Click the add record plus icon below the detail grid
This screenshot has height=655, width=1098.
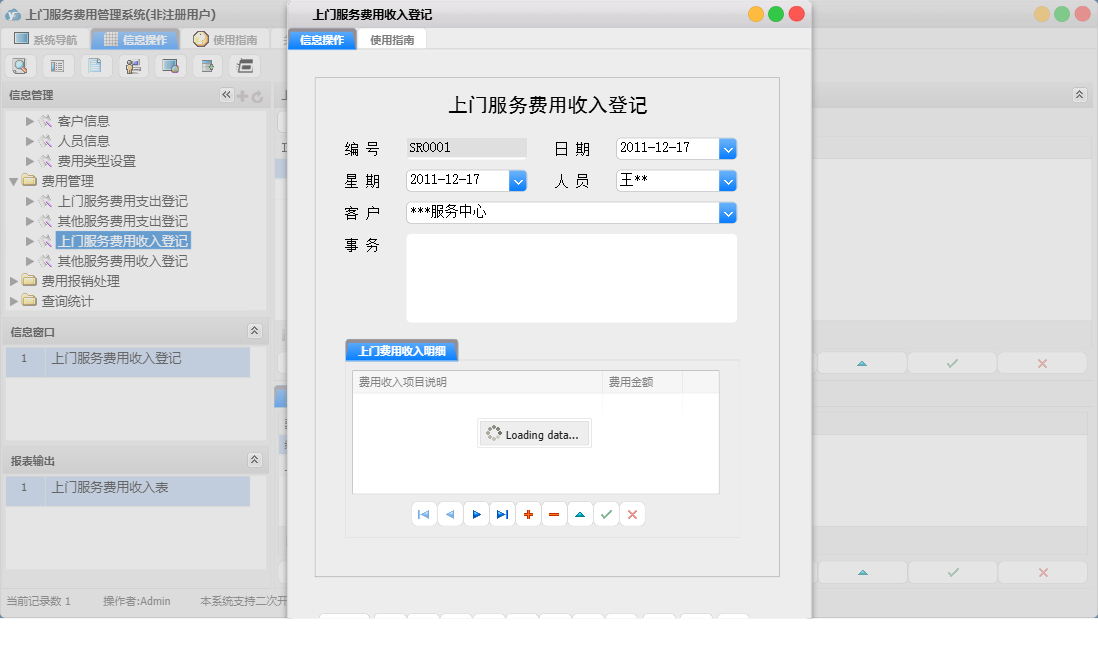click(x=528, y=513)
